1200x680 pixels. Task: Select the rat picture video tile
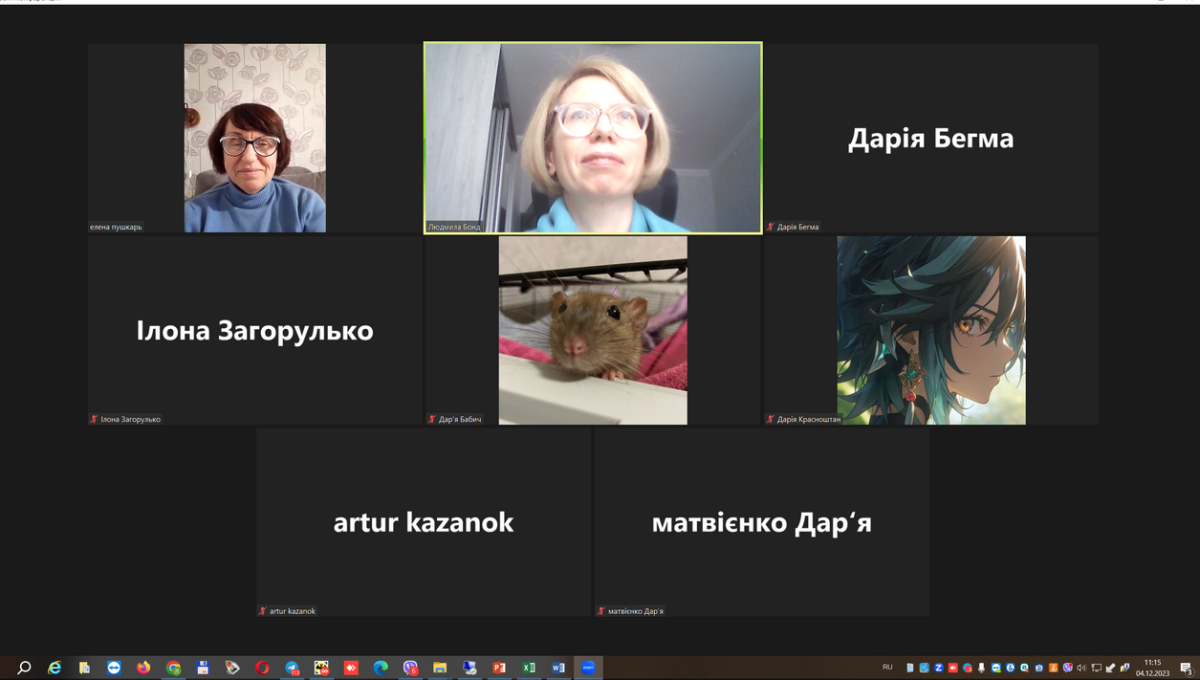(593, 330)
